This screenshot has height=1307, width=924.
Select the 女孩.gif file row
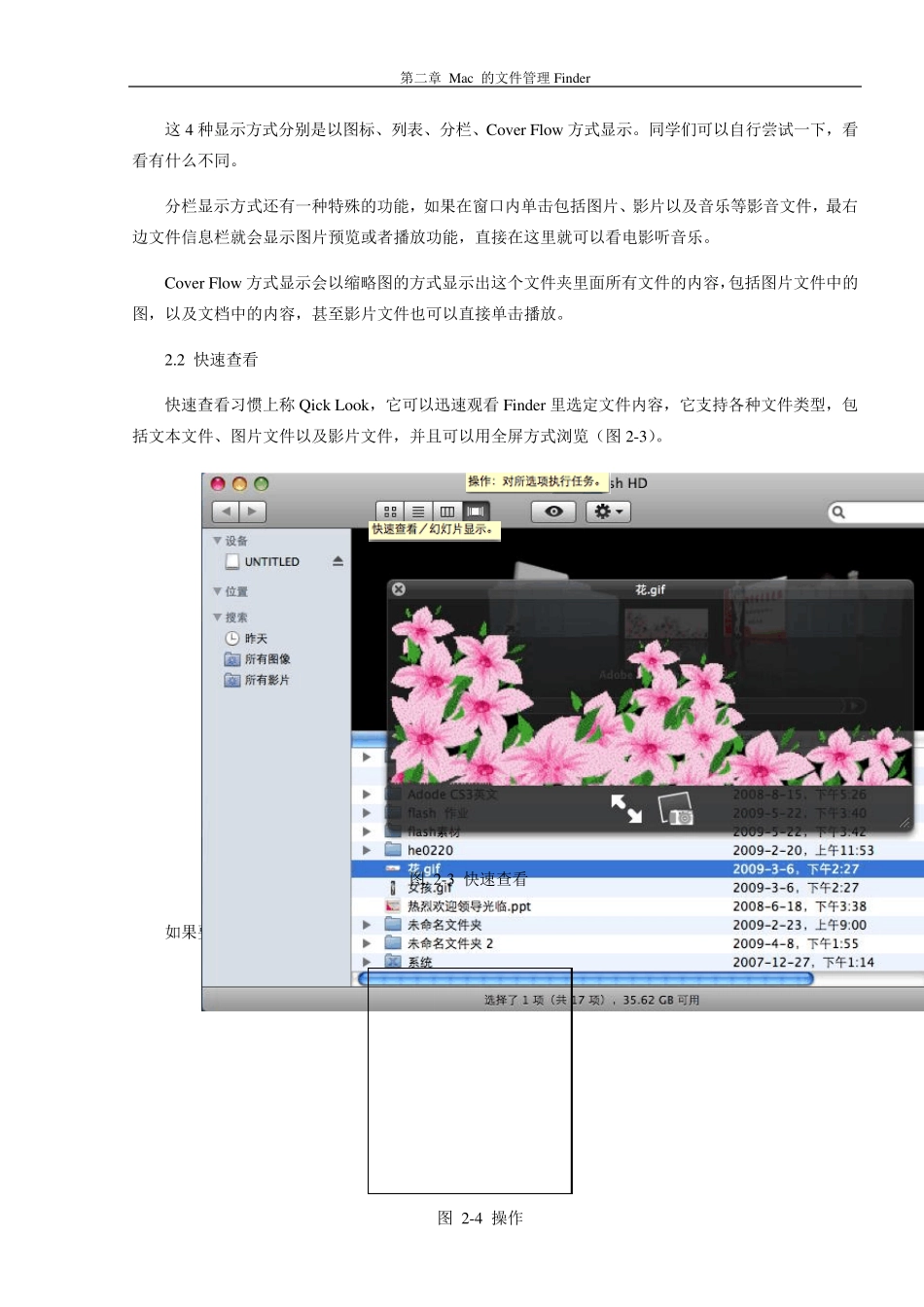click(x=638, y=888)
